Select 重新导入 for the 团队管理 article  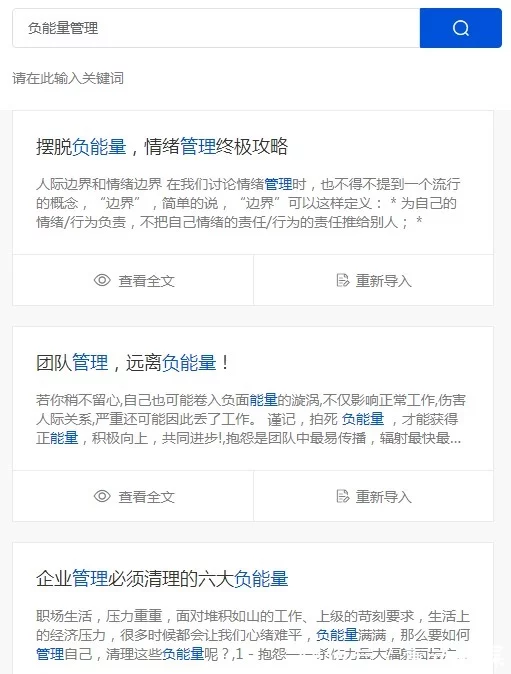[373, 496]
